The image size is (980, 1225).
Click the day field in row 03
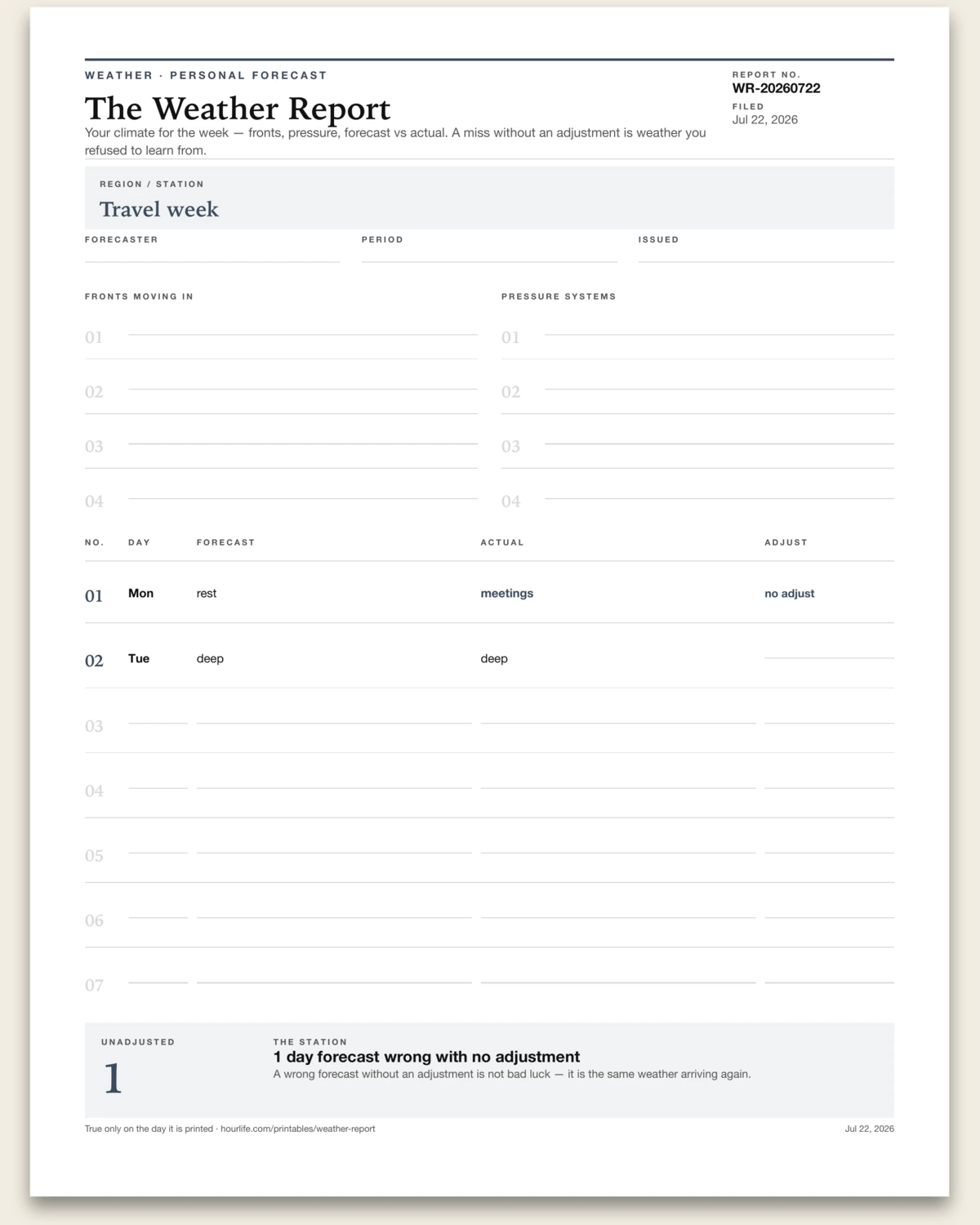(158, 716)
